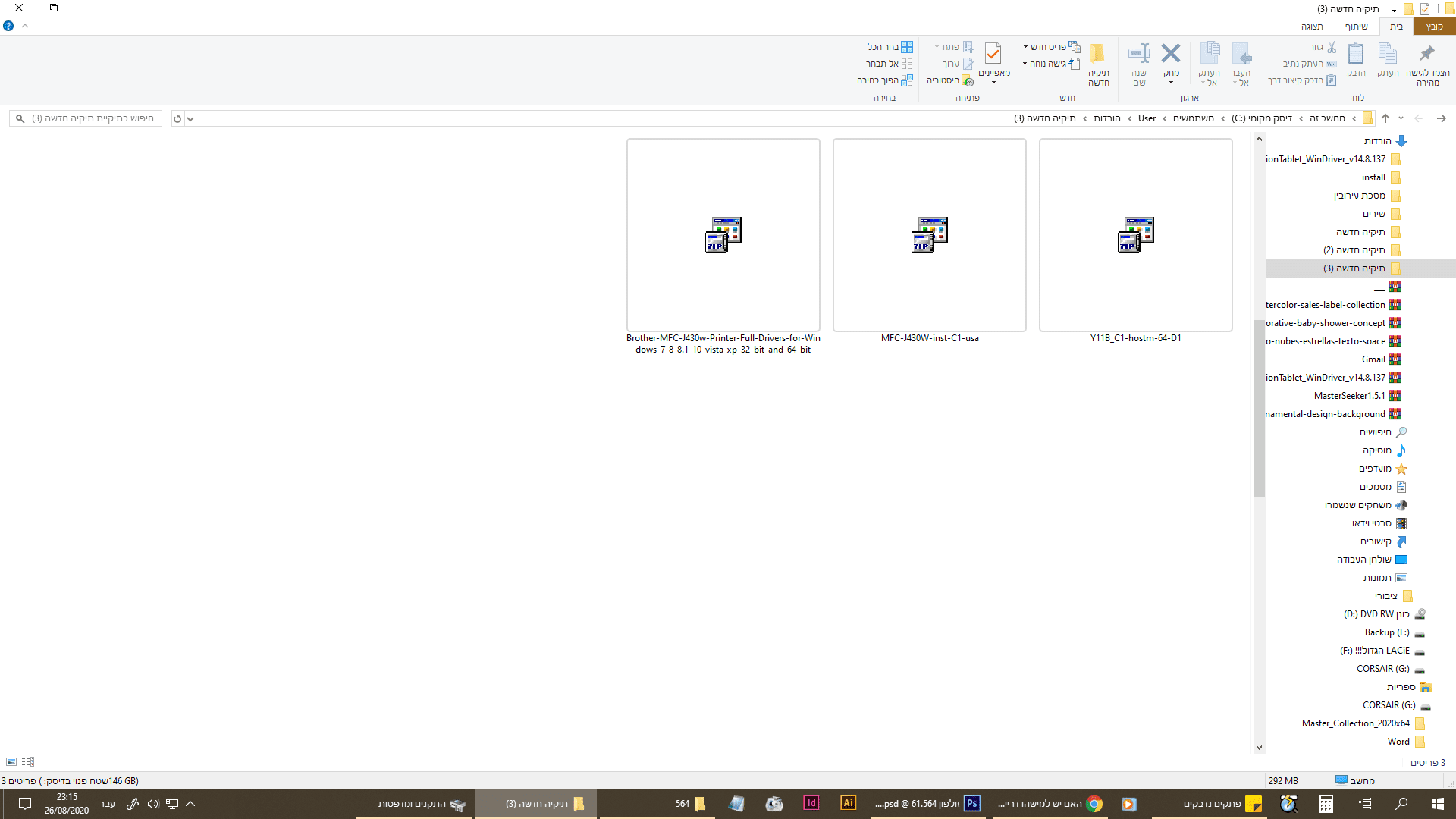1456x819 pixels.
Task: Switch to large icons view in status bar
Action: click(x=11, y=761)
